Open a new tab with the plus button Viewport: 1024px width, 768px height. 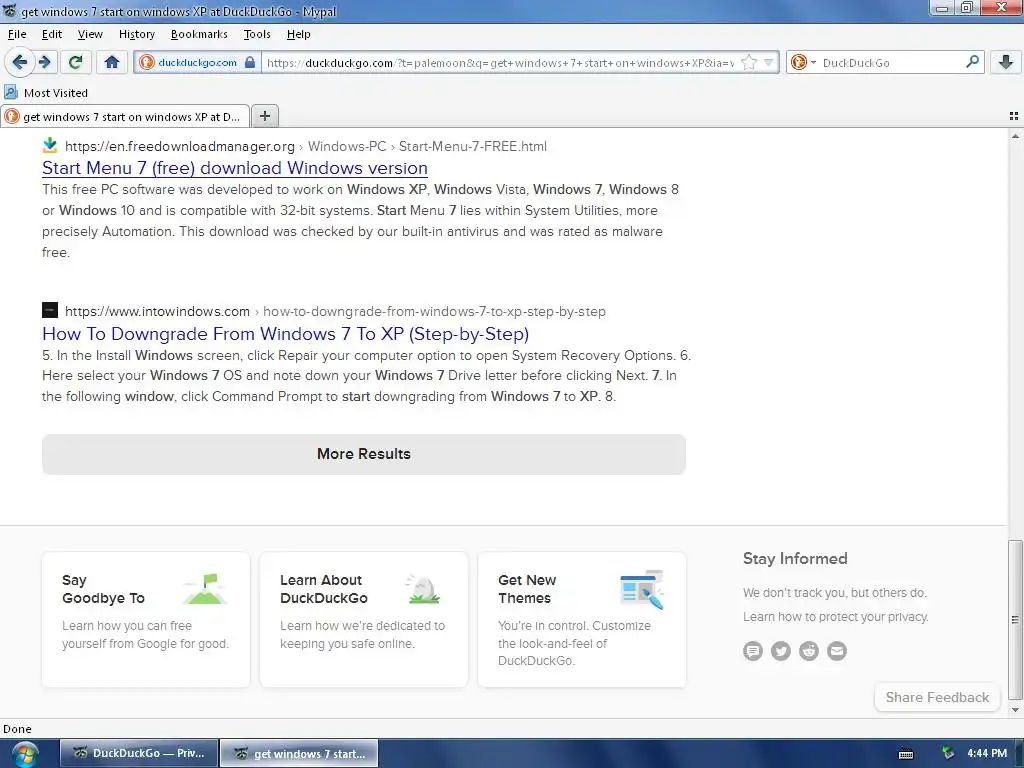coord(264,116)
